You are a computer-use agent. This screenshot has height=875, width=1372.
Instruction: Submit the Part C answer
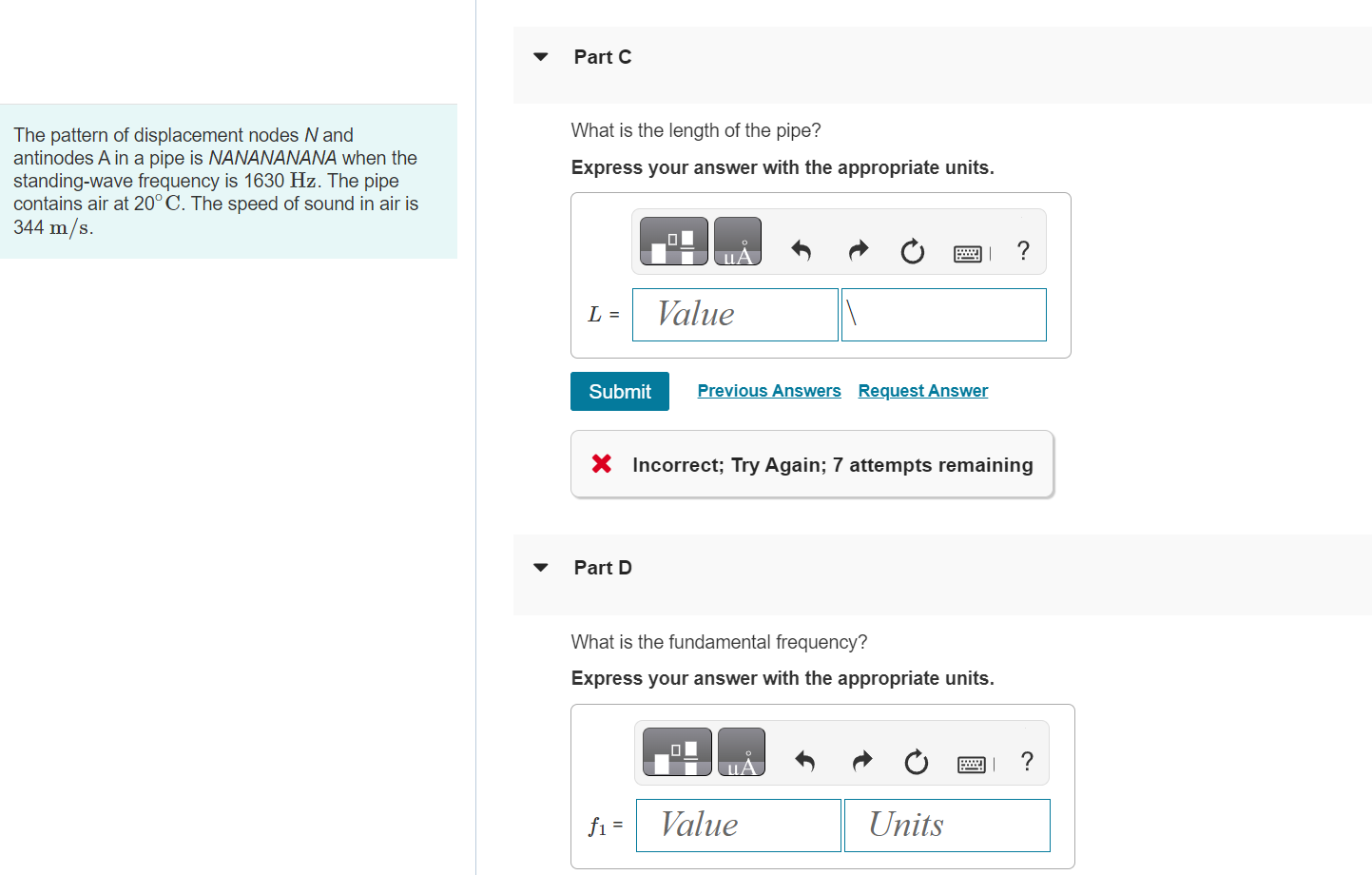[619, 391]
